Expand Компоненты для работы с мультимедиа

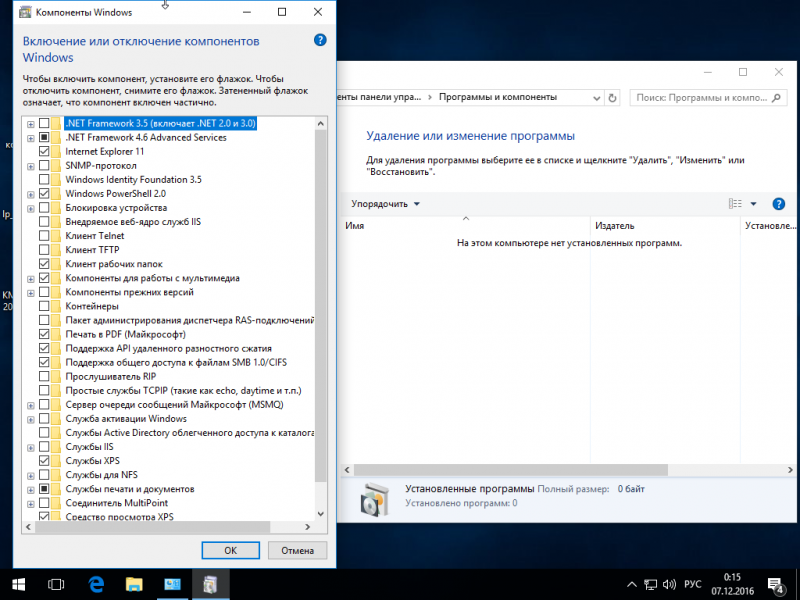(31, 279)
